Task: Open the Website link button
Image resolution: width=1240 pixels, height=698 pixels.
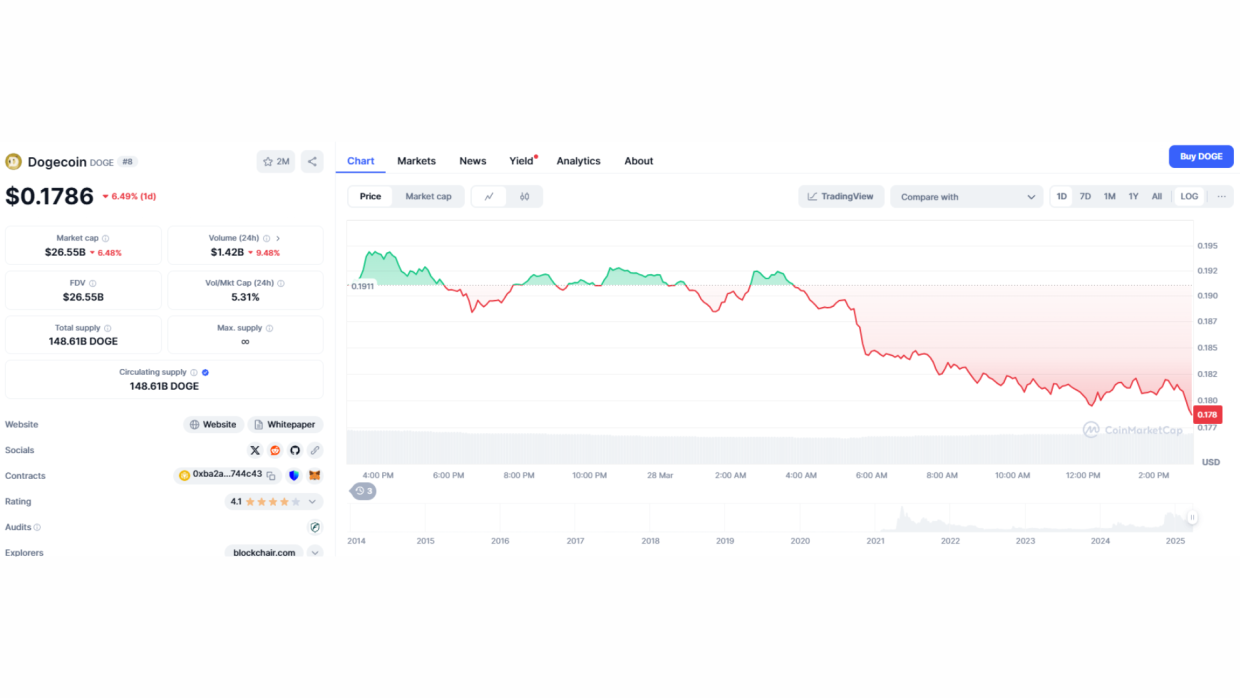Action: coord(212,425)
